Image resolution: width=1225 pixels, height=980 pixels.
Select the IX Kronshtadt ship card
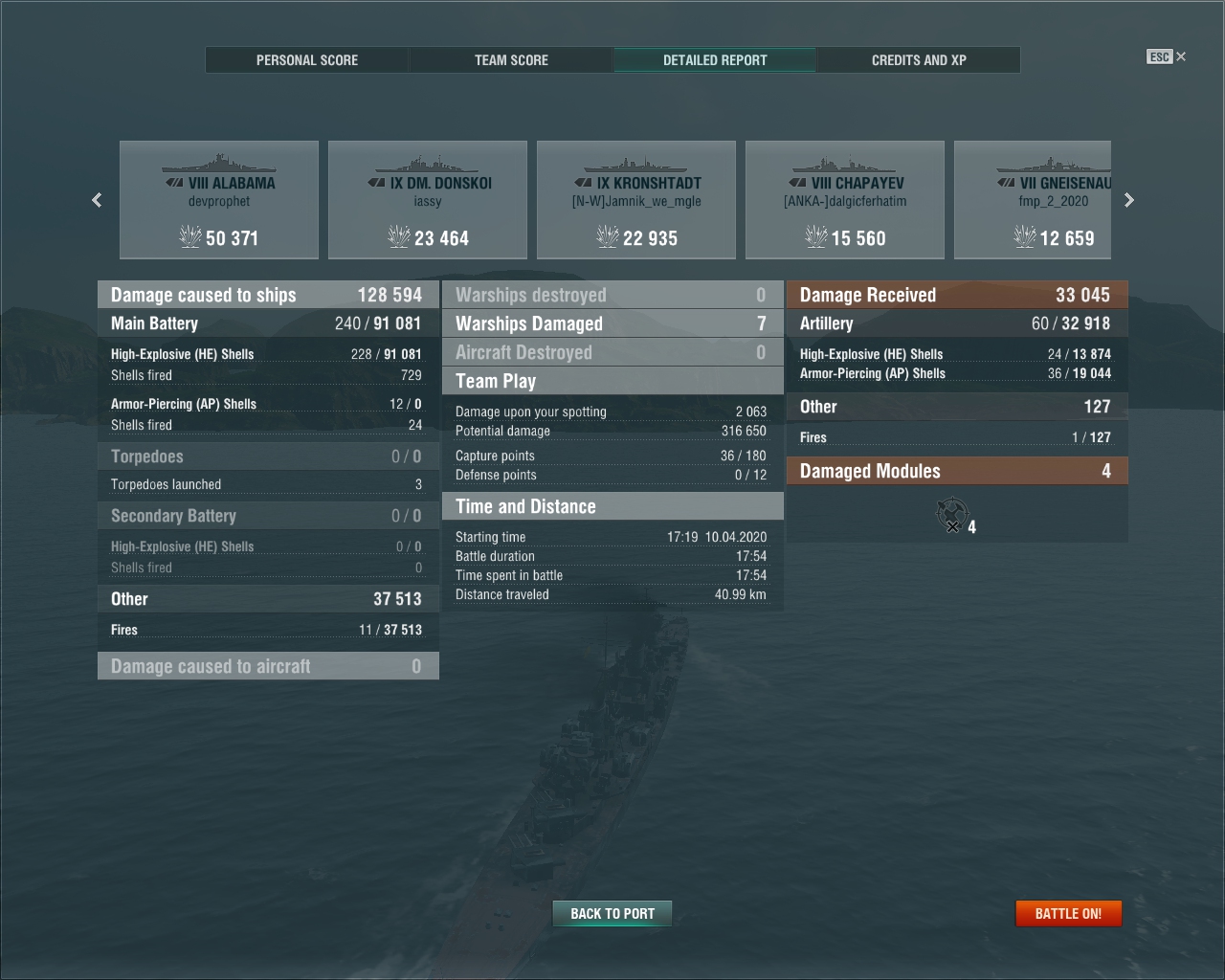pos(636,200)
